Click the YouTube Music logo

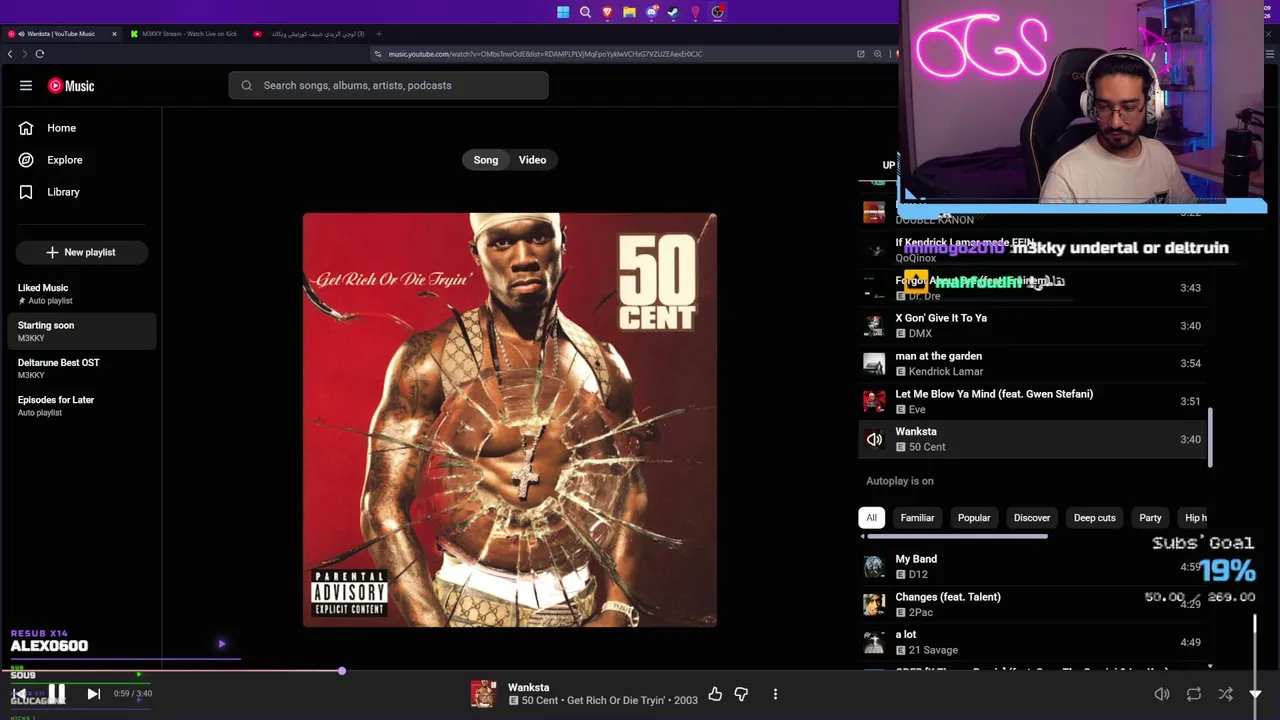pos(71,86)
